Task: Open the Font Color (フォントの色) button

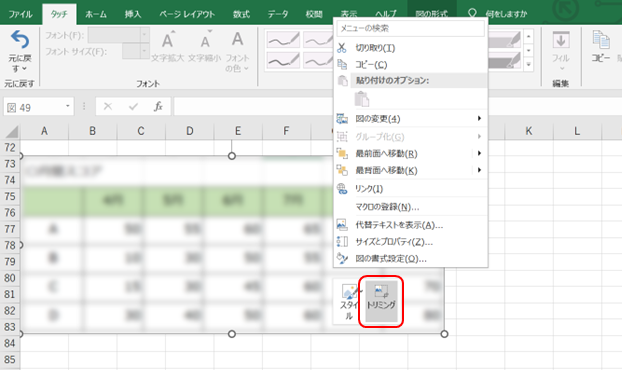Action: (x=237, y=52)
